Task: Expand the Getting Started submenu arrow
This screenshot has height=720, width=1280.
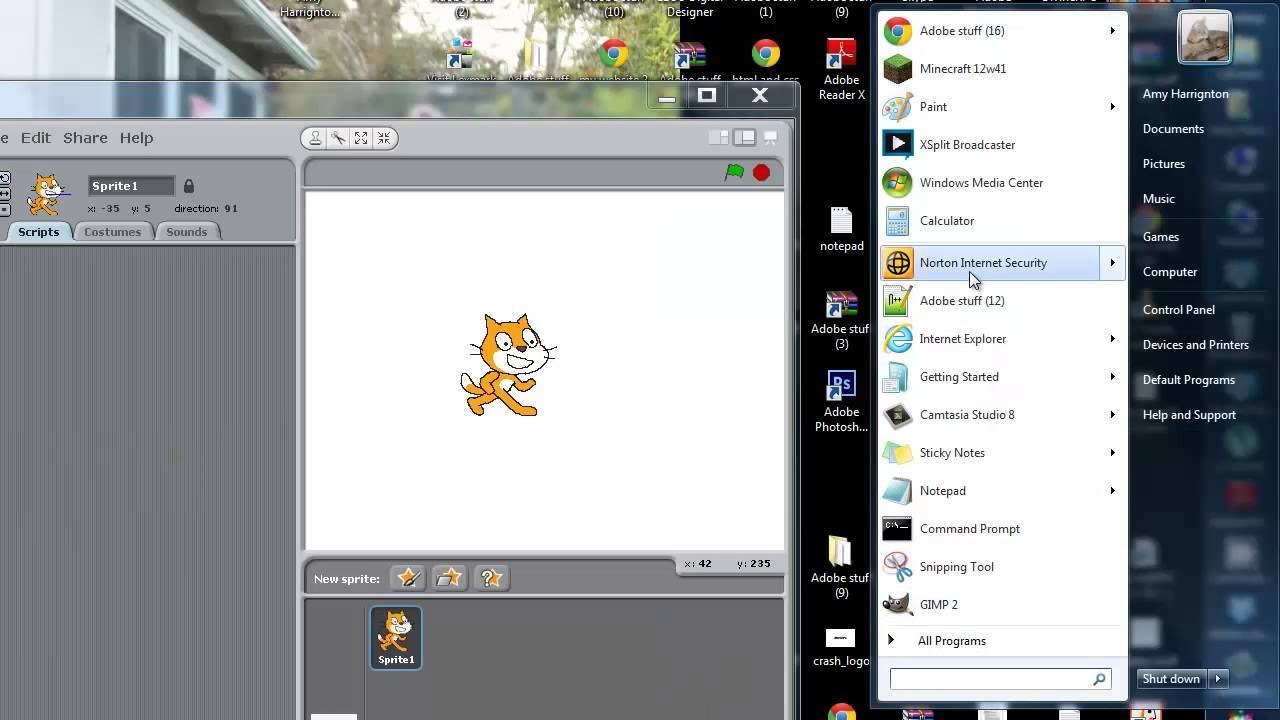Action: [x=1112, y=377]
